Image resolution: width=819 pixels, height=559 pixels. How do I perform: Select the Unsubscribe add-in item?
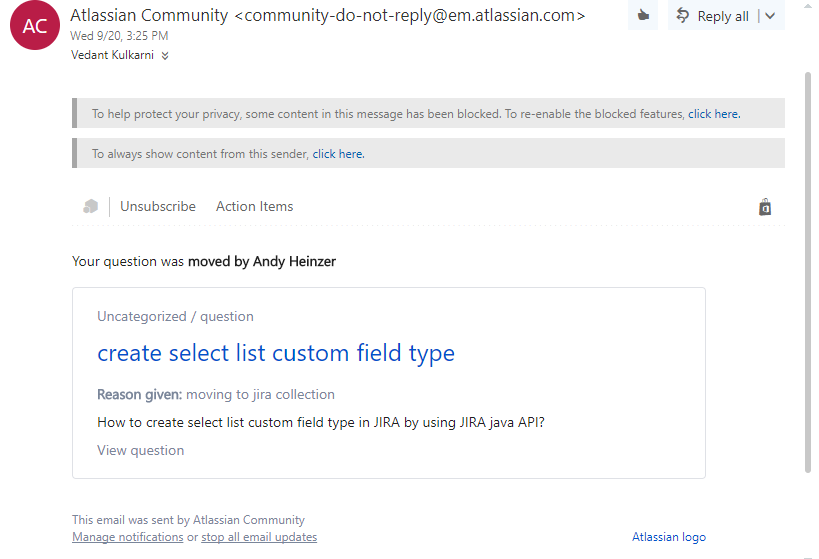point(158,206)
